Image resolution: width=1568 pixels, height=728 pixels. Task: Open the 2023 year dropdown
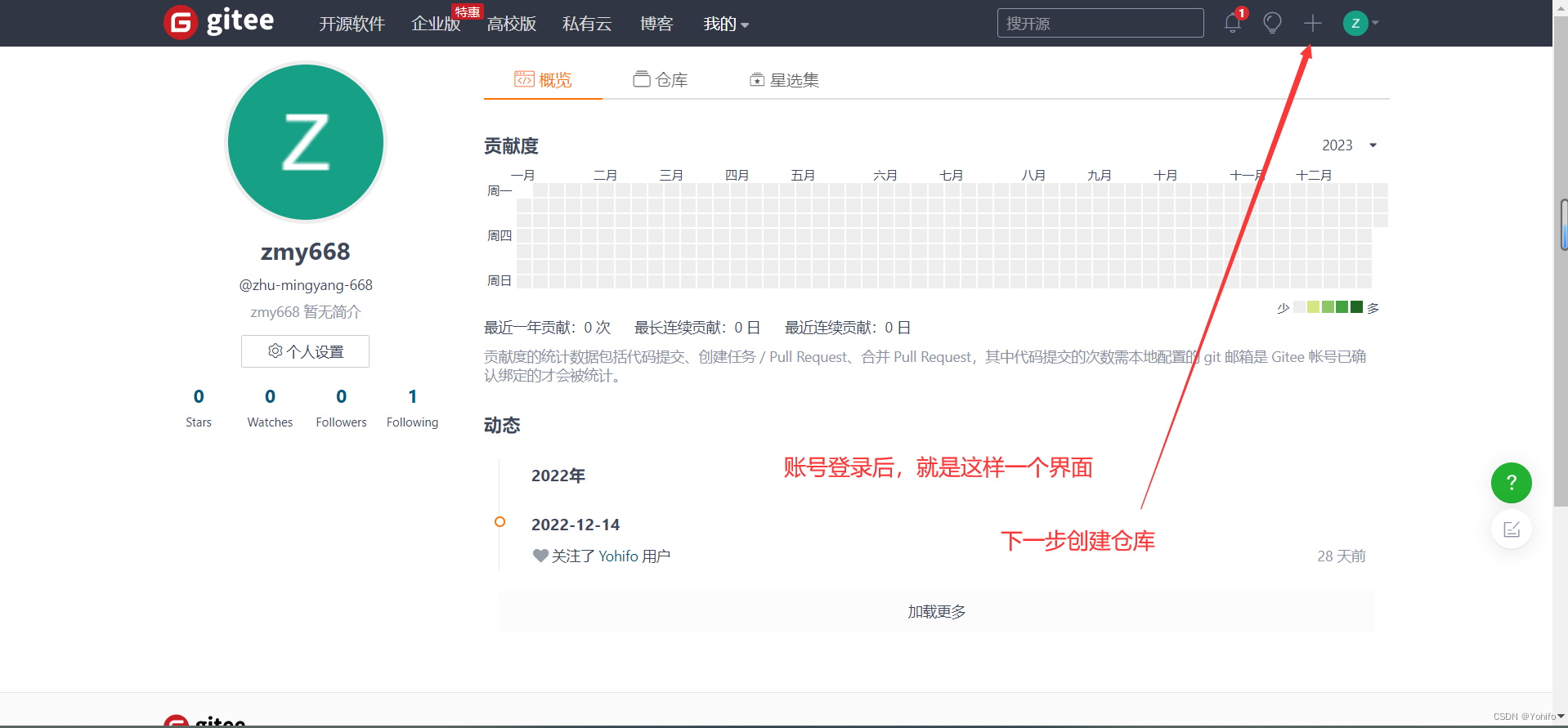pos(1350,145)
